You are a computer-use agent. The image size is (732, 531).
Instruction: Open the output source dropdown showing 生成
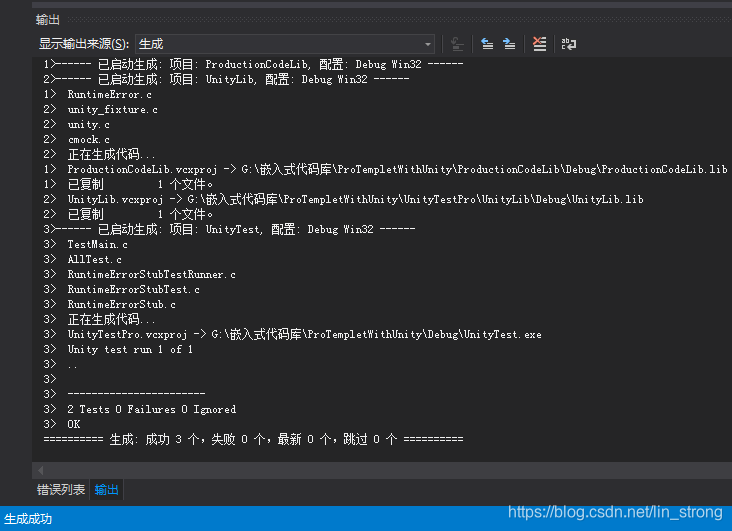pos(285,44)
